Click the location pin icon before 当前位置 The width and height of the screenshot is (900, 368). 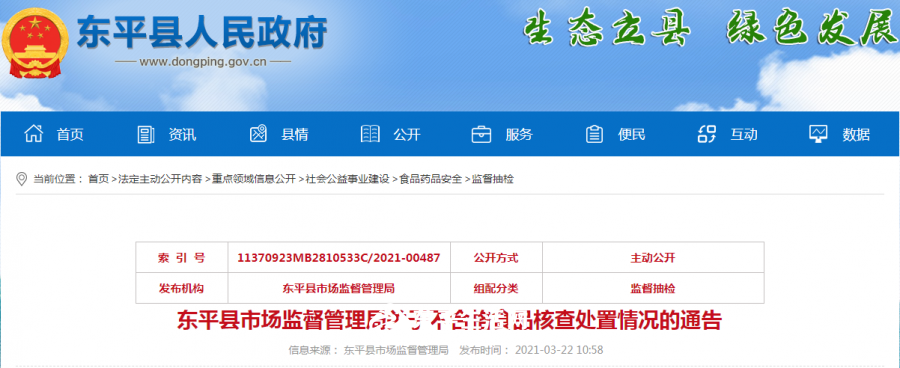tap(21, 179)
